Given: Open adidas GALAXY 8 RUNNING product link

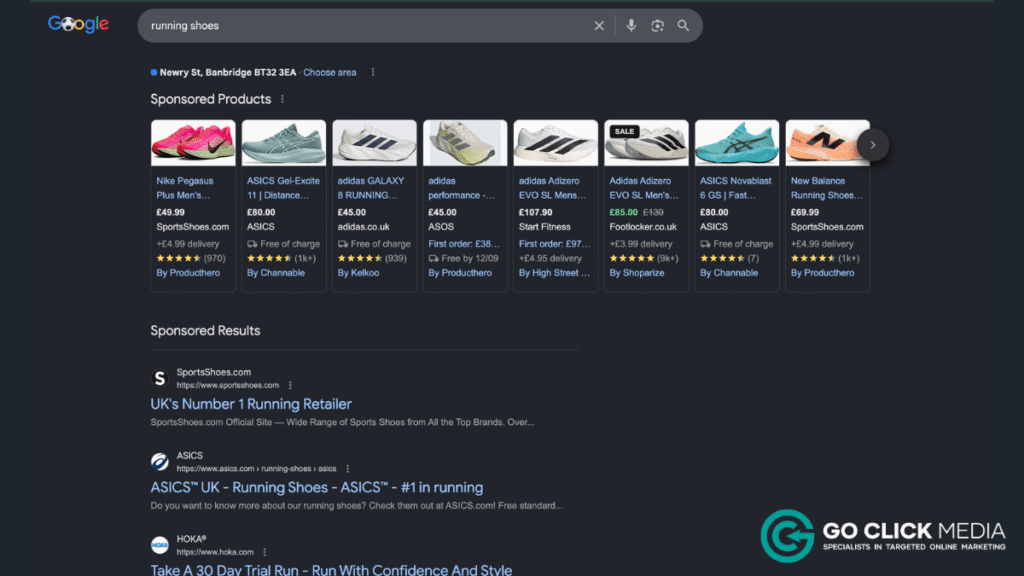Looking at the screenshot, I should pyautogui.click(x=371, y=188).
